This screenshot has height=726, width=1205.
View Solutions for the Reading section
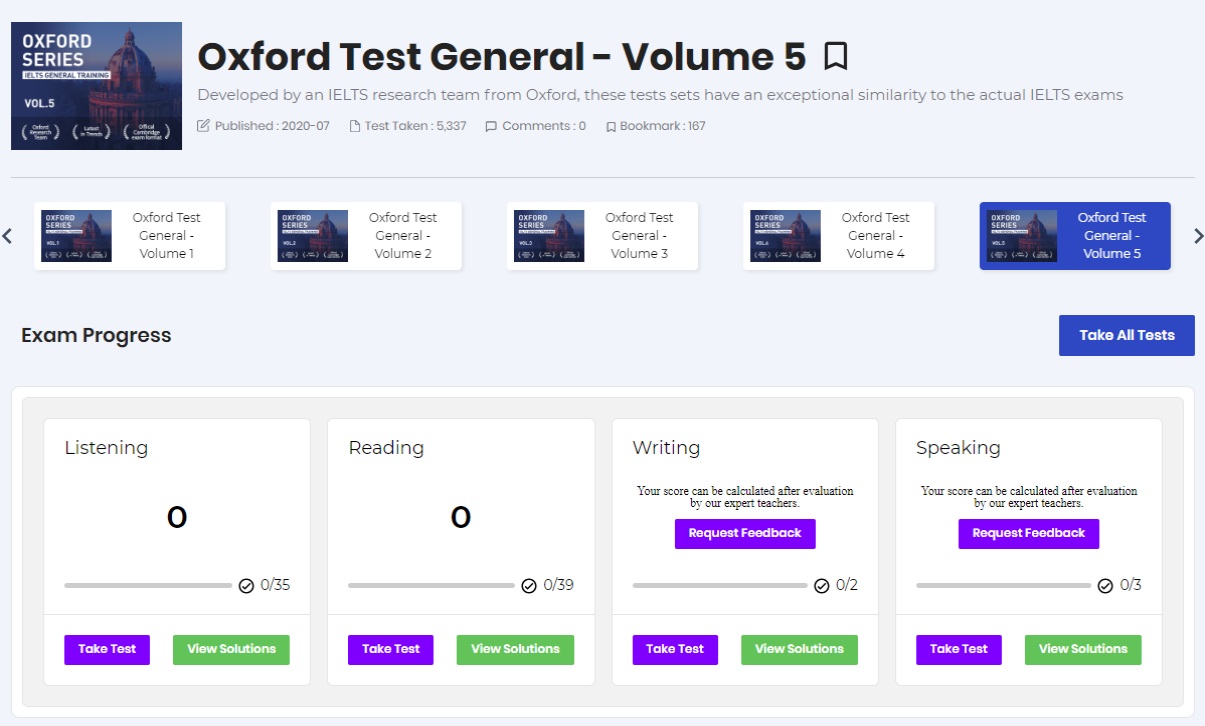(x=515, y=649)
